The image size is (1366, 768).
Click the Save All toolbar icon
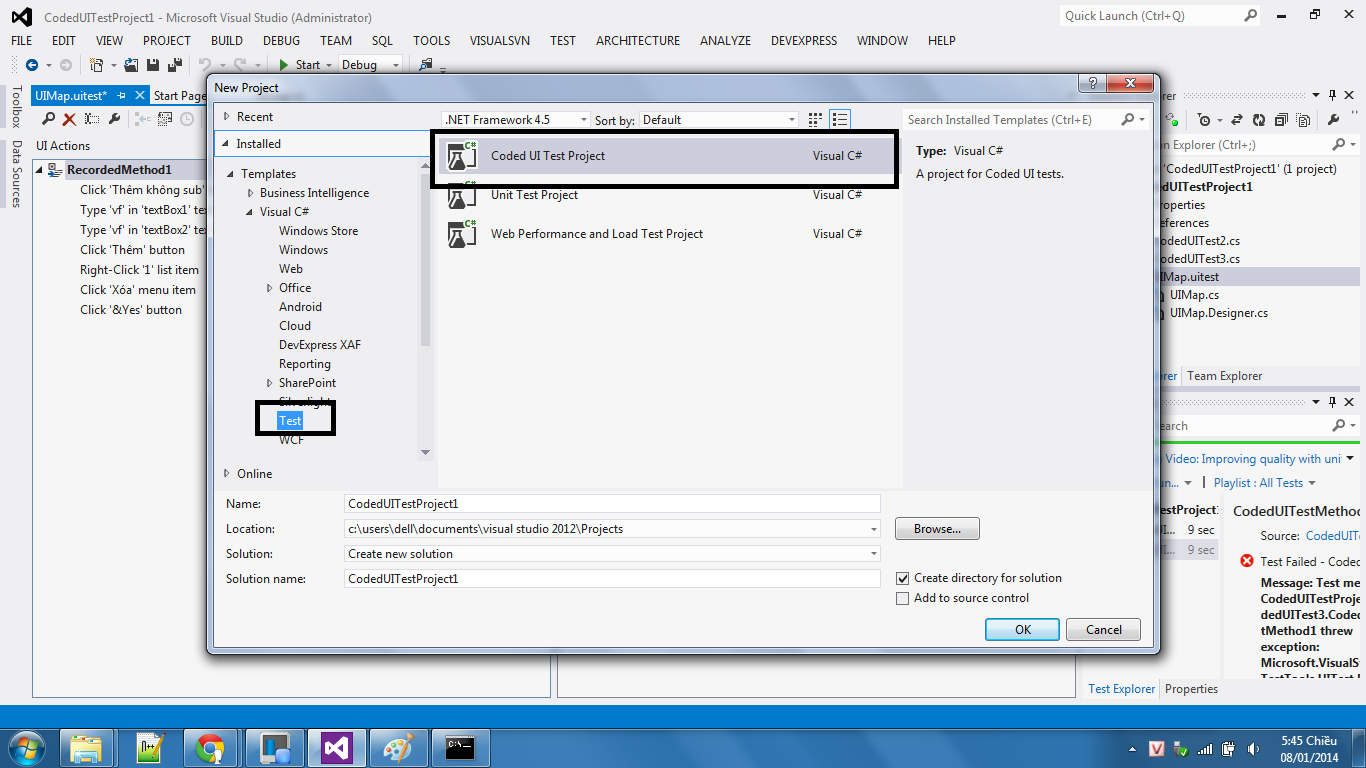tap(174, 65)
